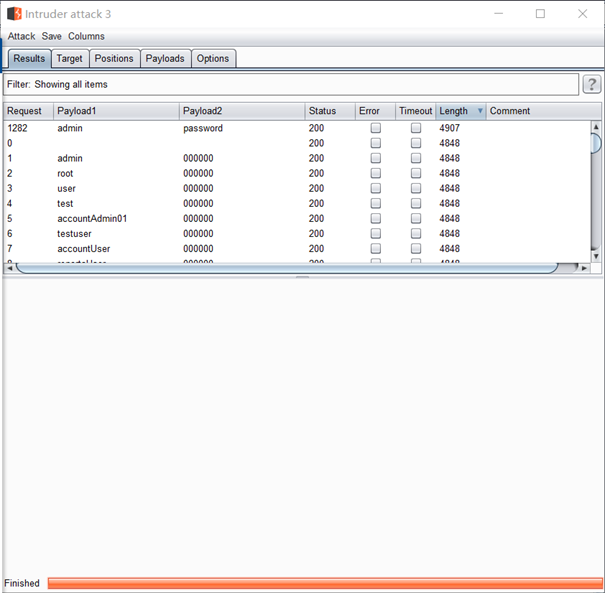Open the Save menu

tap(51, 36)
